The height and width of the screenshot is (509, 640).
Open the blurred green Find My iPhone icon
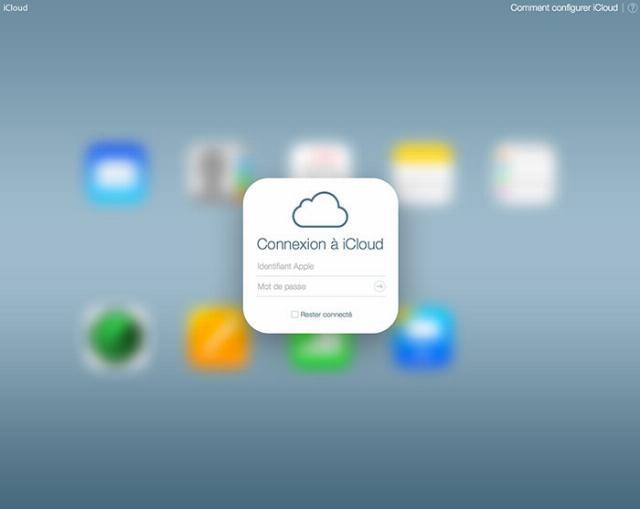tap(117, 337)
